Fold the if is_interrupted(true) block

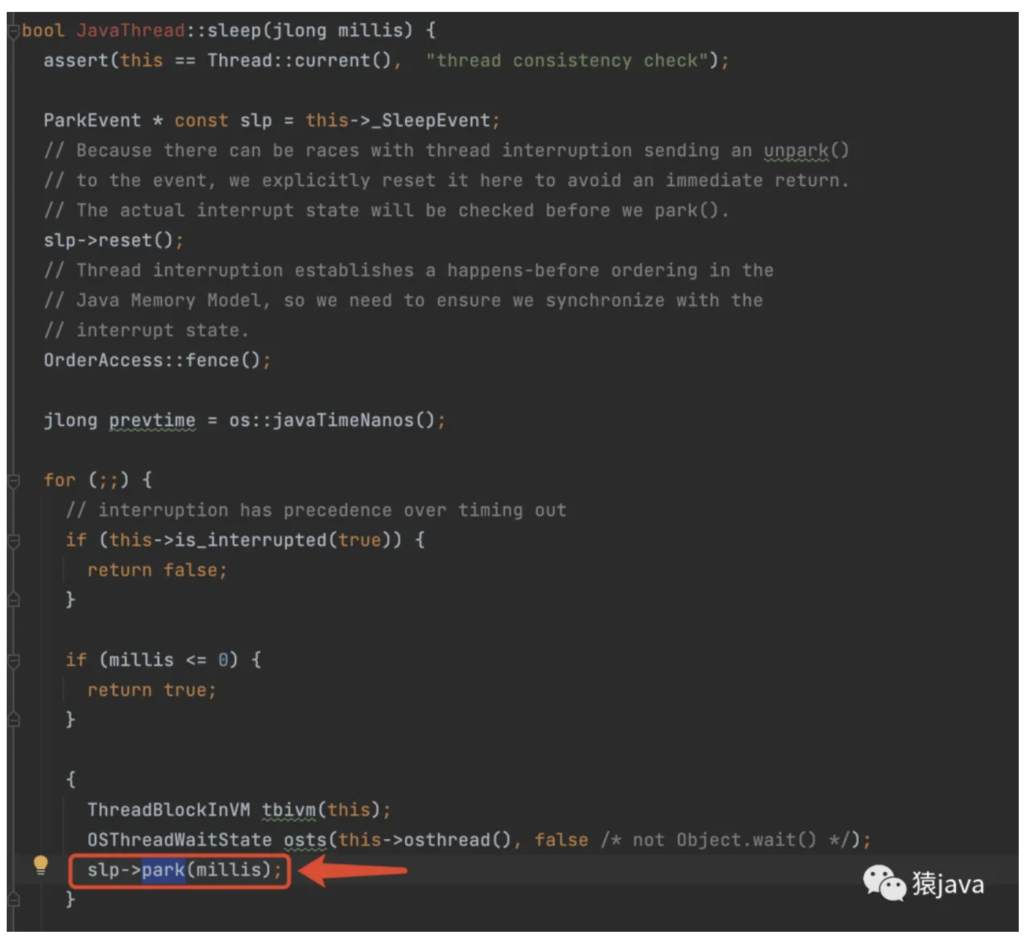(x=13, y=541)
